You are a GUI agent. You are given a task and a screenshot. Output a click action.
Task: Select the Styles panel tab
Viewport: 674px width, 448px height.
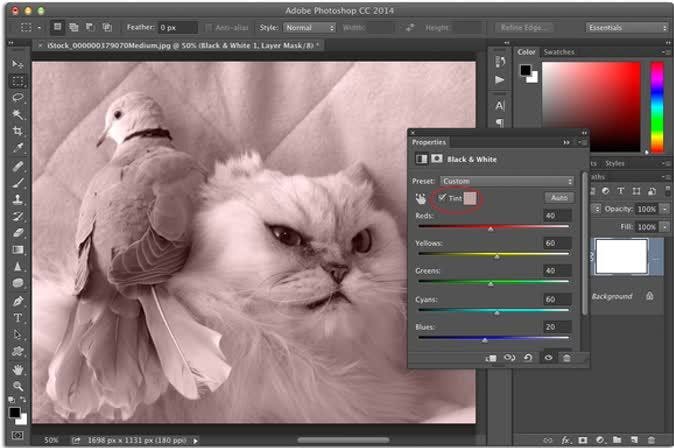[615, 163]
